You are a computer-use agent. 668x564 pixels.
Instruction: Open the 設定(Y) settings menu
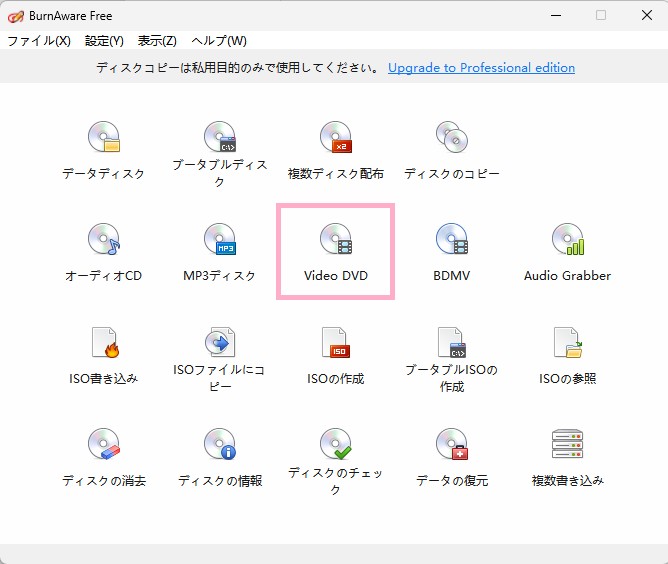(104, 41)
